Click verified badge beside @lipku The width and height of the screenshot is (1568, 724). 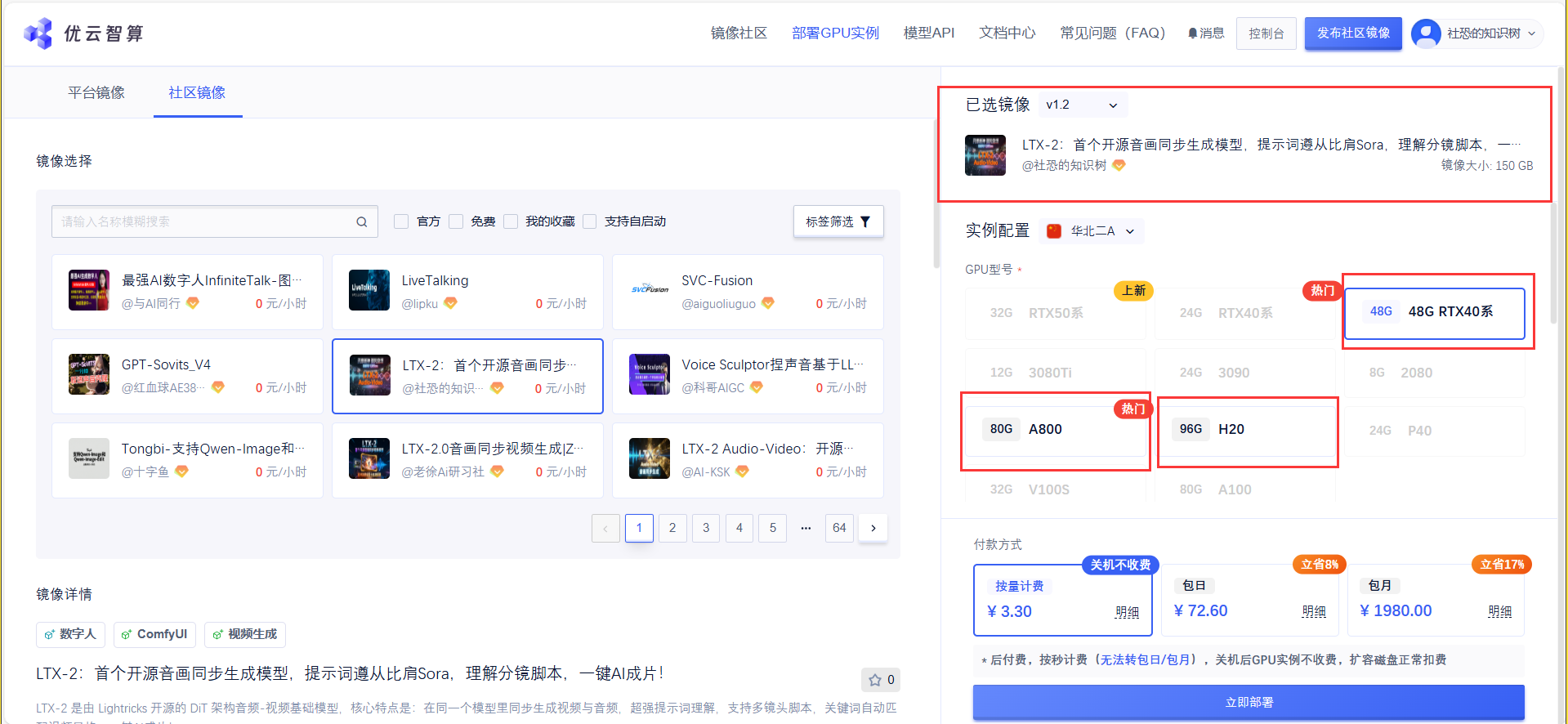(x=450, y=303)
